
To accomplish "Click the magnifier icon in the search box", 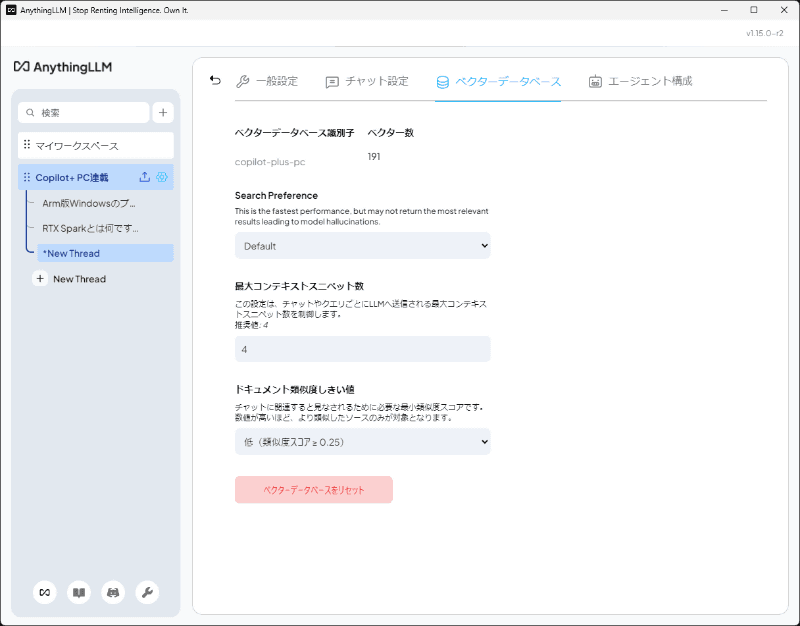I will coord(30,113).
